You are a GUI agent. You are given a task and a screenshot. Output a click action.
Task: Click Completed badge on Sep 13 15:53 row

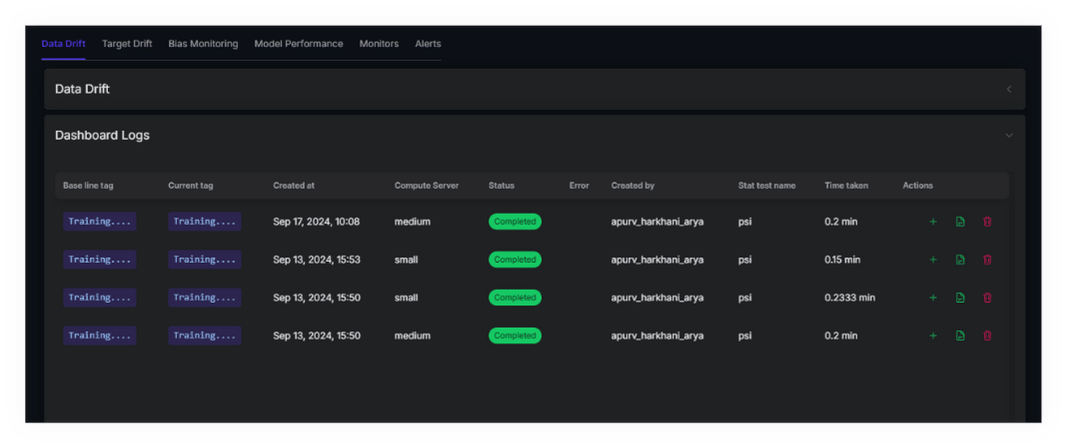(x=515, y=260)
